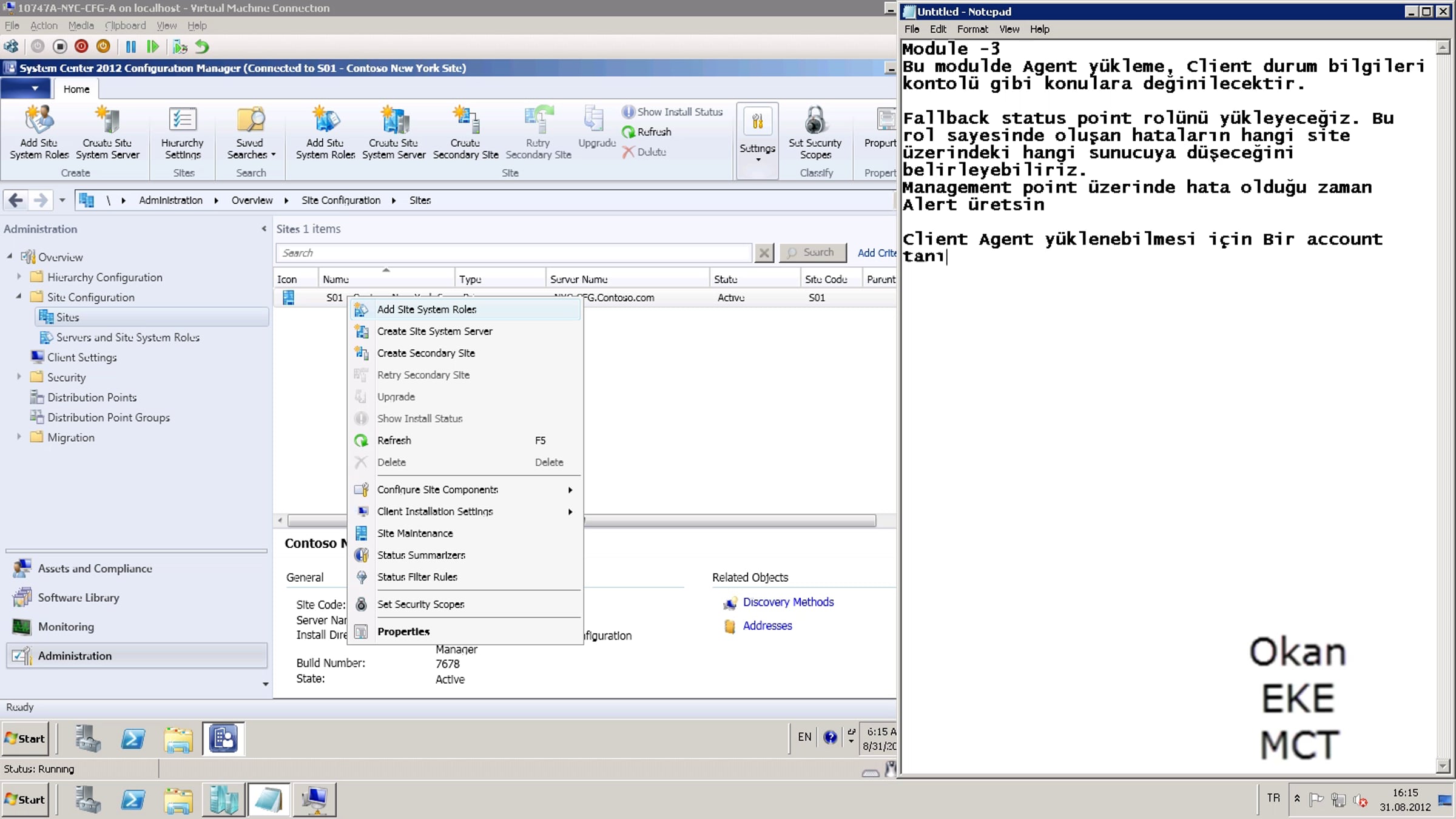This screenshot has width=1456, height=819.
Task: Click the Site Code column header
Action: pos(831,279)
